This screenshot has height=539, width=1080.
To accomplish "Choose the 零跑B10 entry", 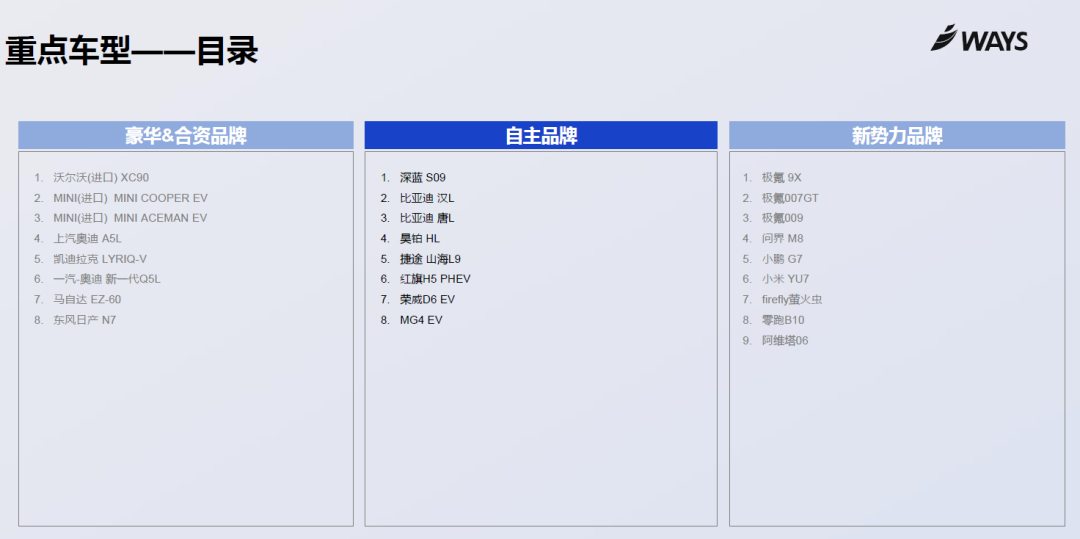I will (x=783, y=320).
